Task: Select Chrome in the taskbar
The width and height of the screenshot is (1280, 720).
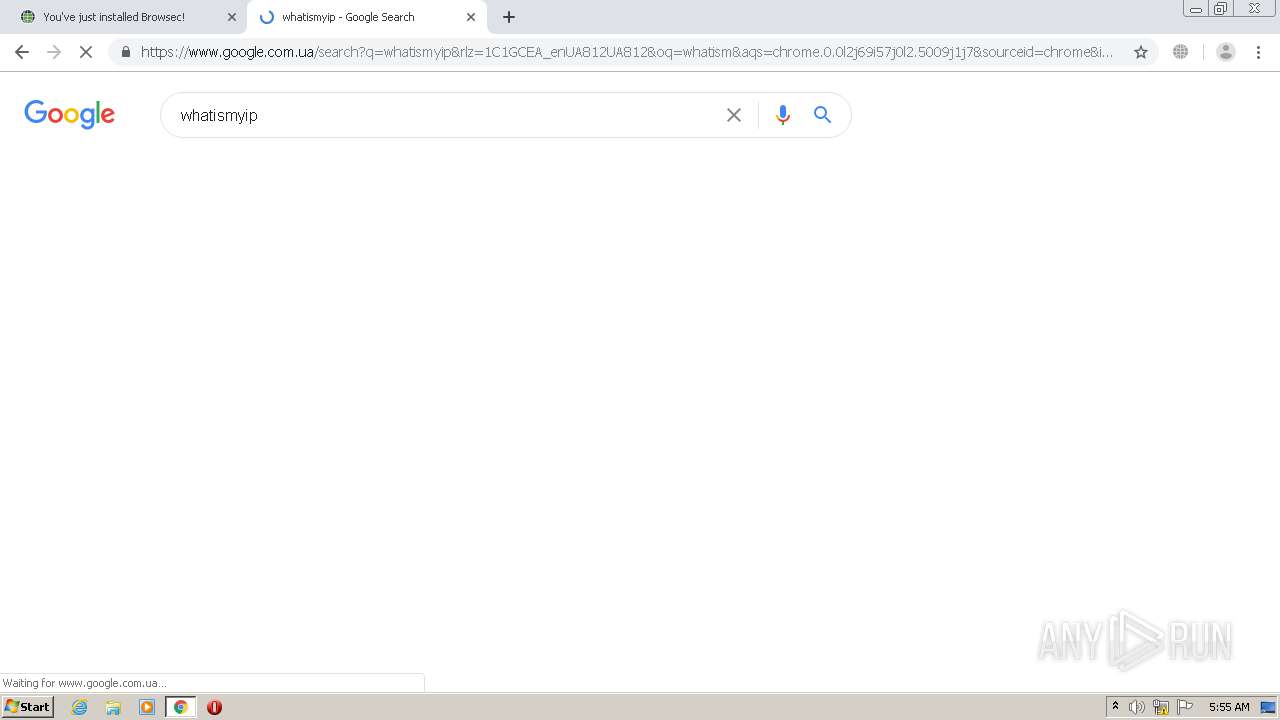Action: [181, 707]
